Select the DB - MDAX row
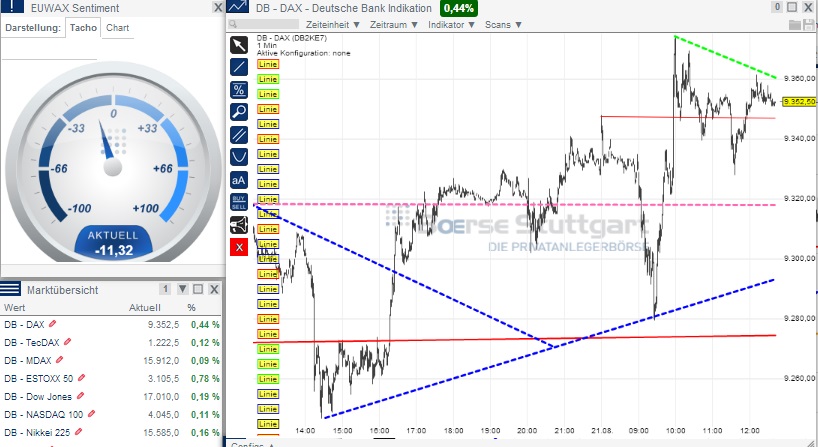818x447 pixels. pyautogui.click(x=112, y=360)
